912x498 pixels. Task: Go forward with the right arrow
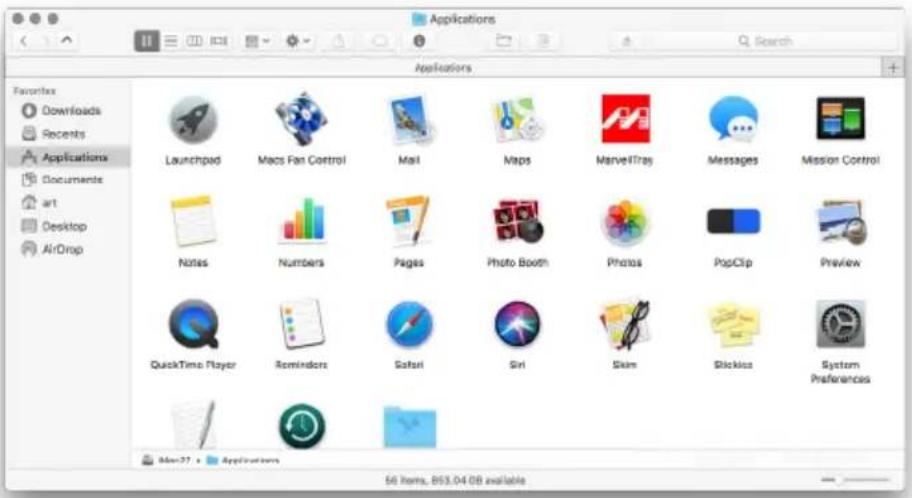click(x=45, y=41)
